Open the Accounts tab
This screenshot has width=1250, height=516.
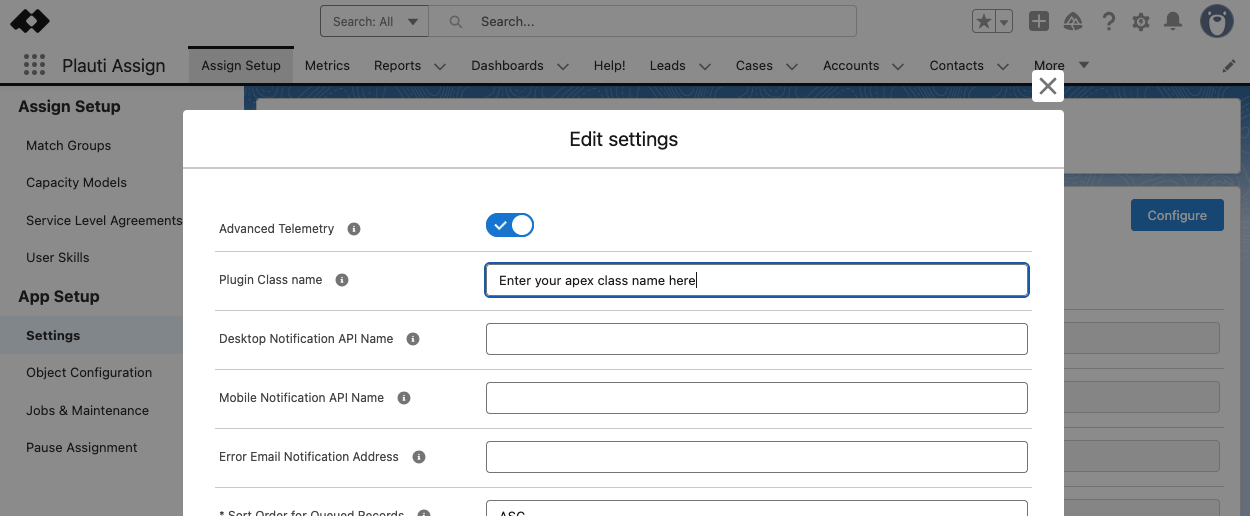pyautogui.click(x=851, y=65)
